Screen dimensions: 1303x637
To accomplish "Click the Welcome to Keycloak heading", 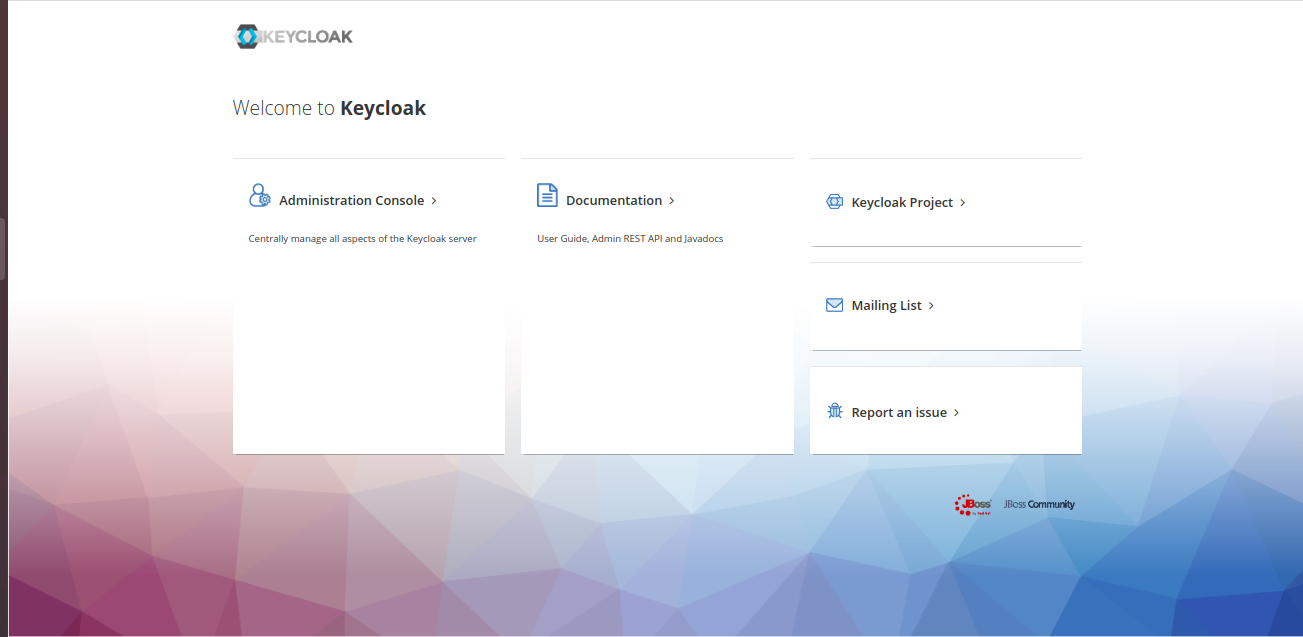I will pyautogui.click(x=329, y=107).
